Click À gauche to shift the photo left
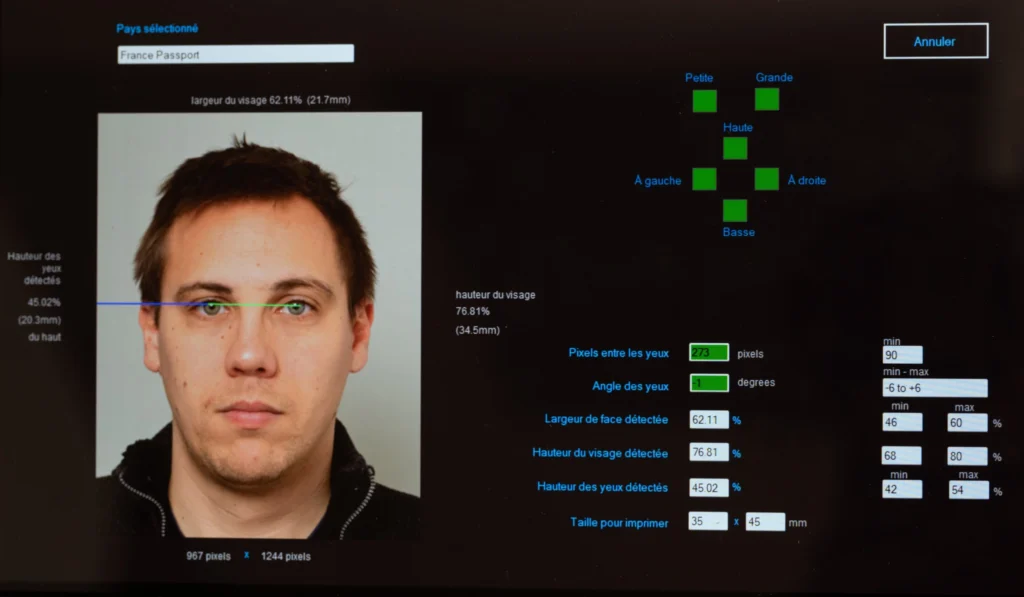Screen dimensions: 1024x597 pyautogui.click(x=704, y=179)
